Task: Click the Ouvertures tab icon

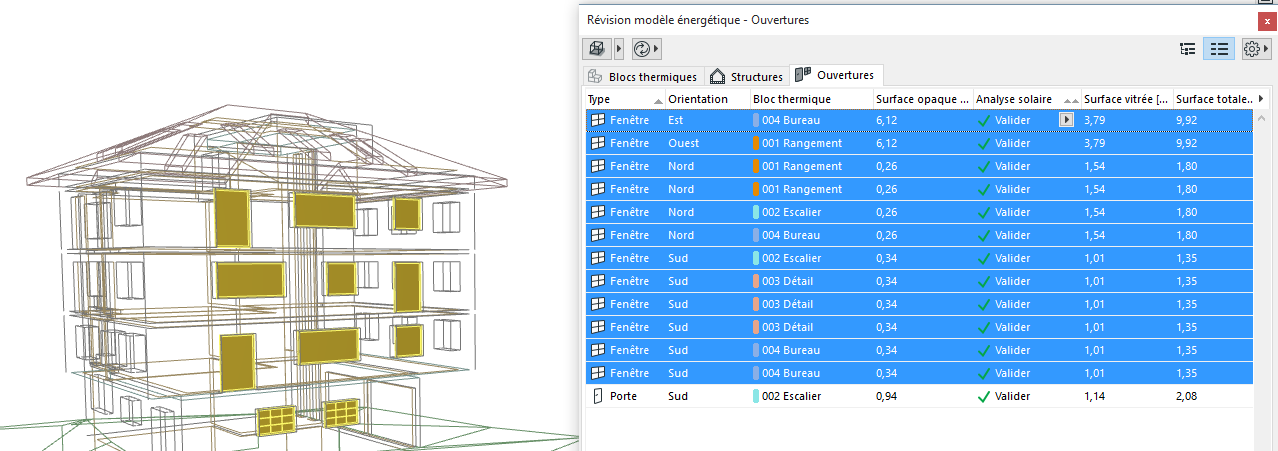Action: click(x=803, y=75)
